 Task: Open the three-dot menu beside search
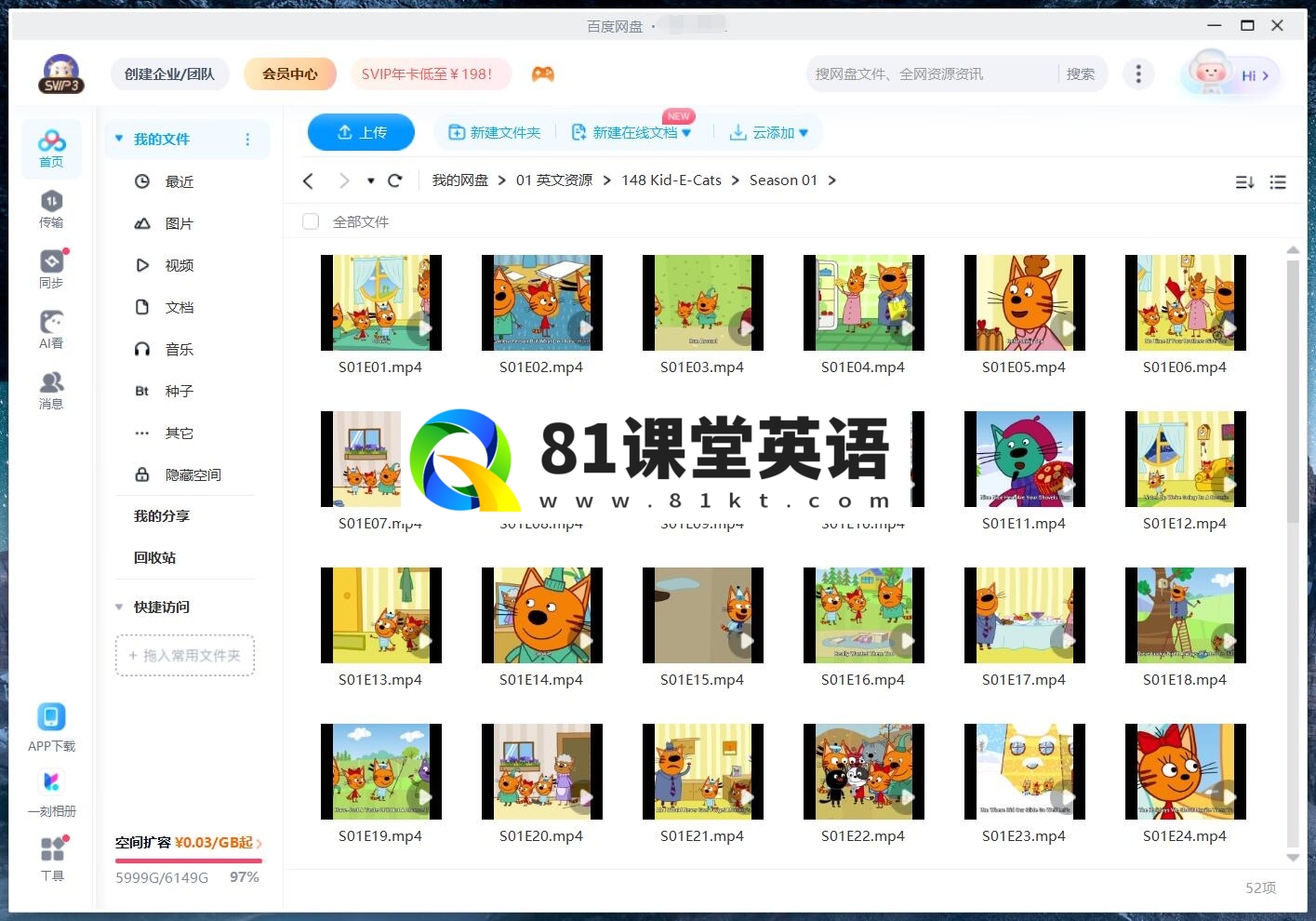coord(1138,73)
